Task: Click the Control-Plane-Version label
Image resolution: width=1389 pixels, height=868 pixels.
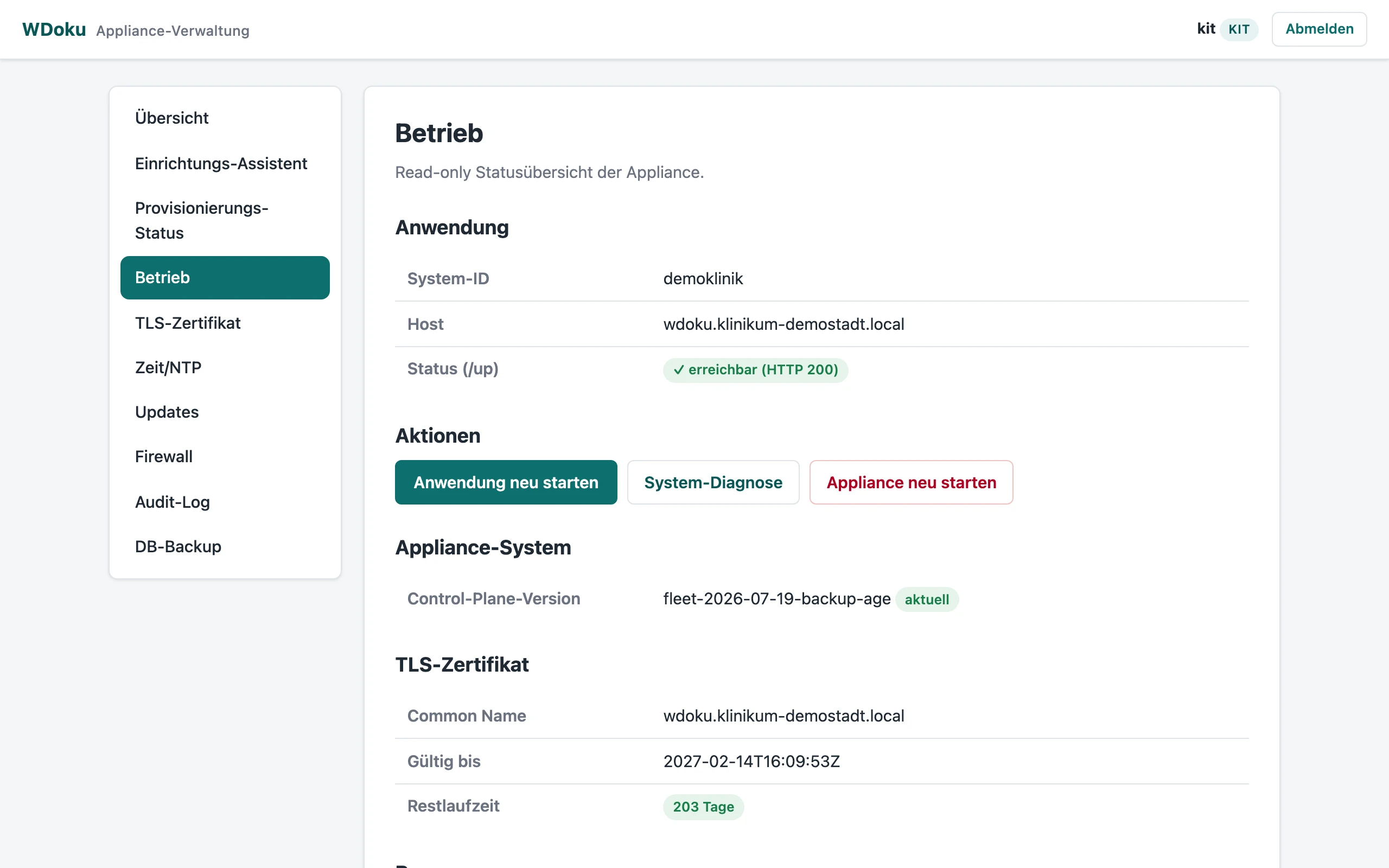Action: pyautogui.click(x=494, y=599)
